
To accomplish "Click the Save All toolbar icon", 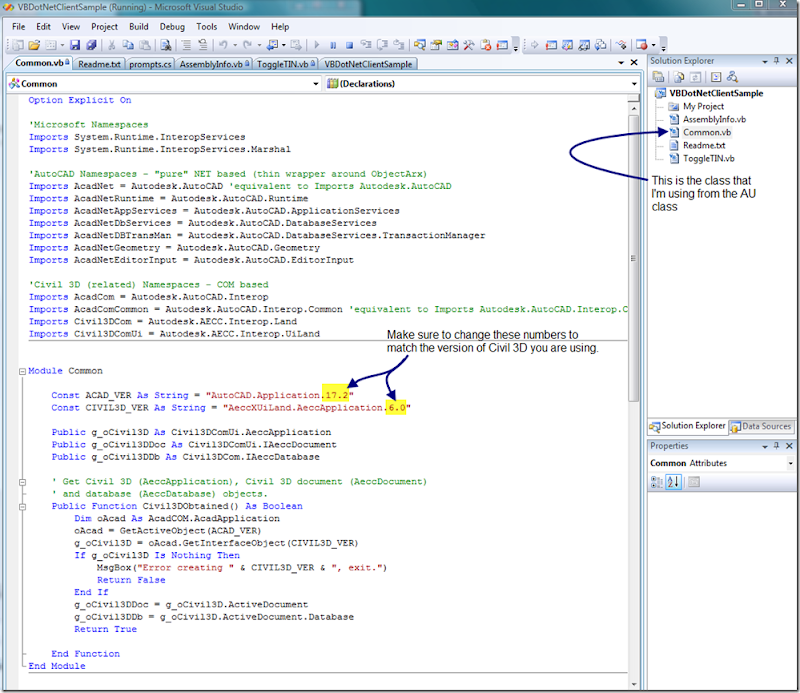I will (92, 45).
